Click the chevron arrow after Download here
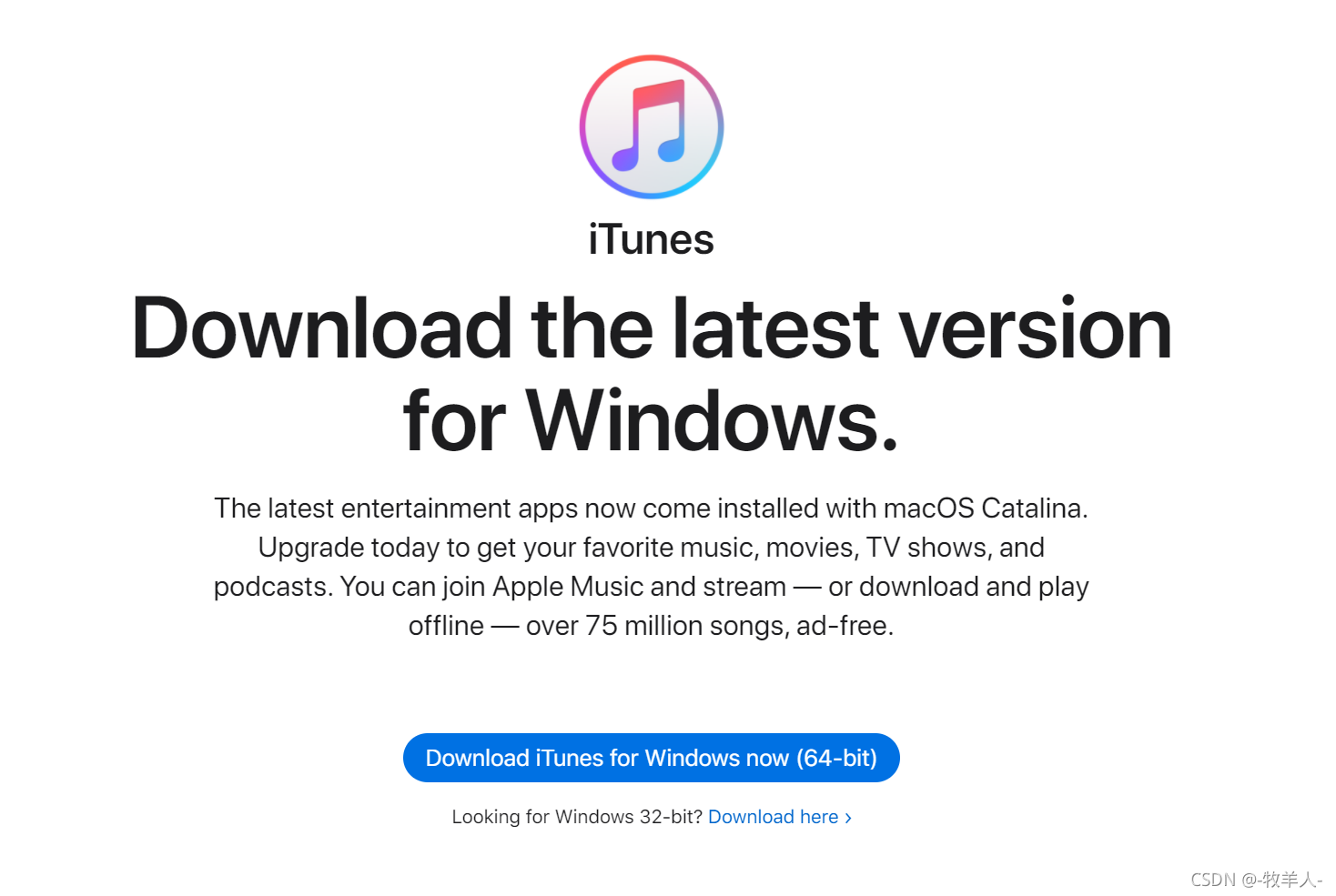 click(848, 818)
